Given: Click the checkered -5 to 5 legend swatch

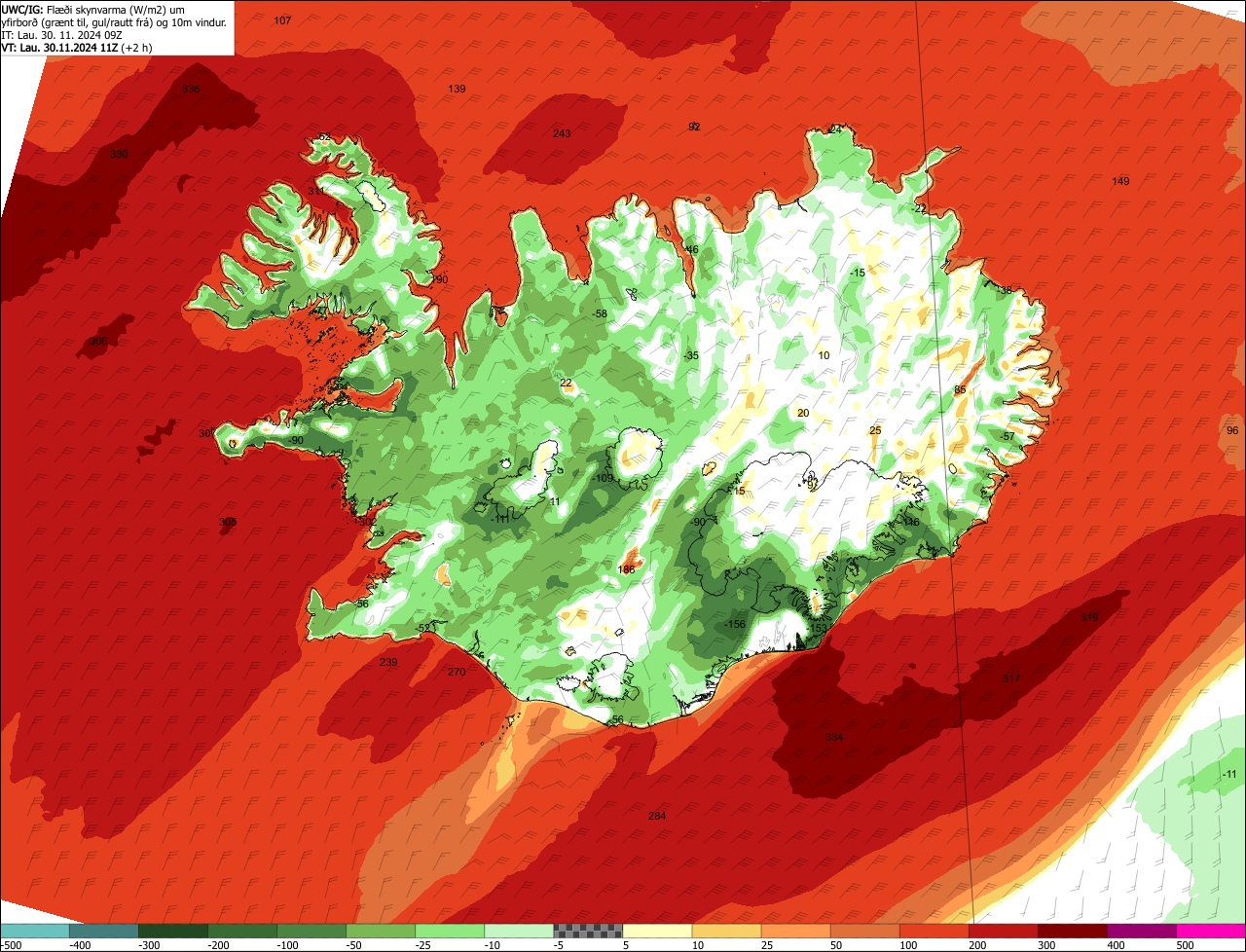Looking at the screenshot, I should point(588,931).
